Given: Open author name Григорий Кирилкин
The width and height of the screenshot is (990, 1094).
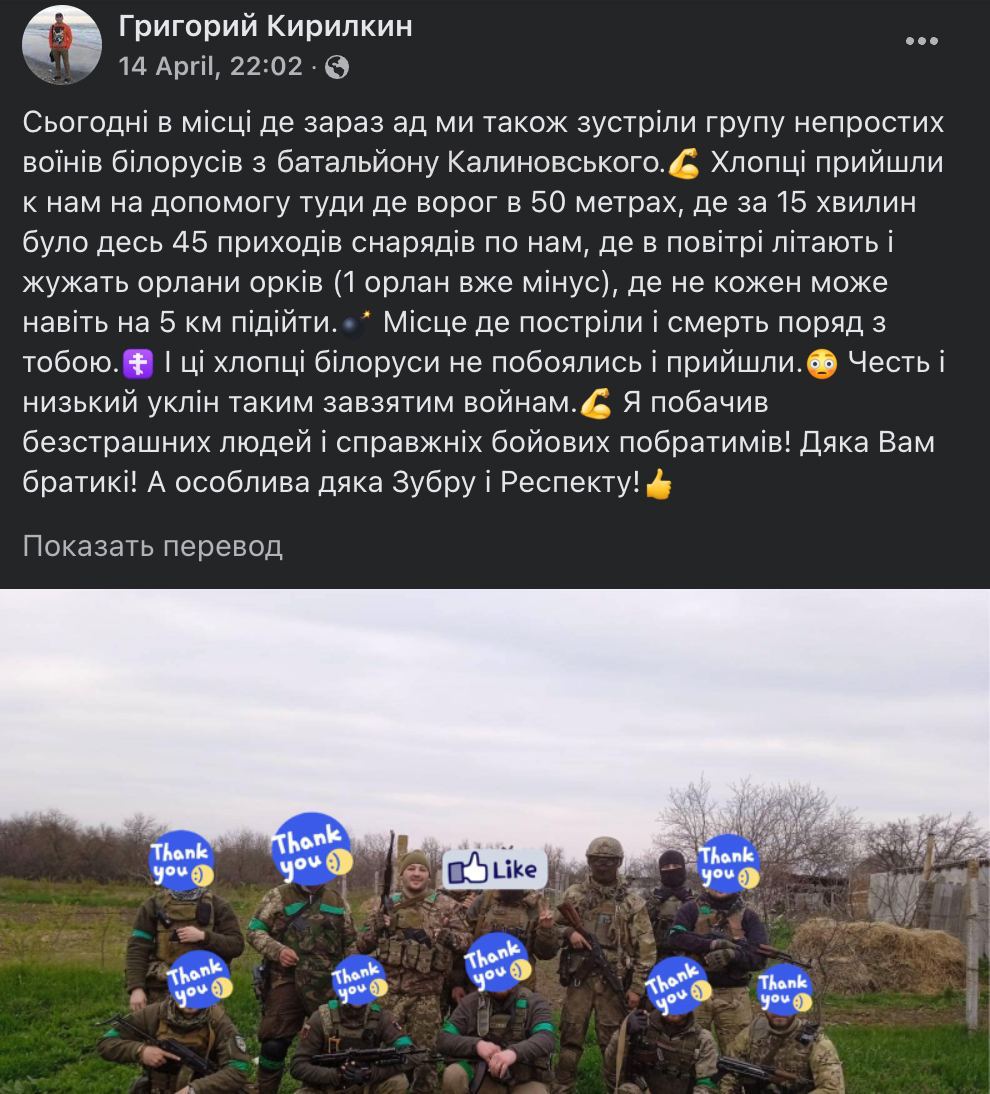Looking at the screenshot, I should pos(265,27).
